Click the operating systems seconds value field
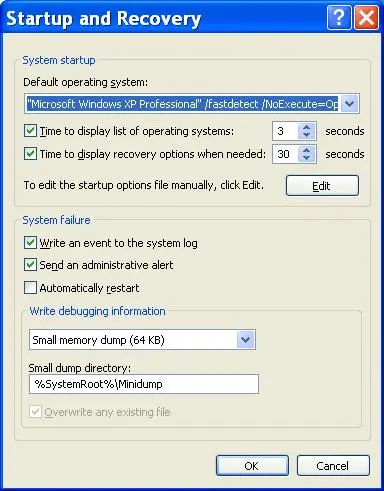Image resolution: width=384 pixels, height=491 pixels. click(285, 131)
